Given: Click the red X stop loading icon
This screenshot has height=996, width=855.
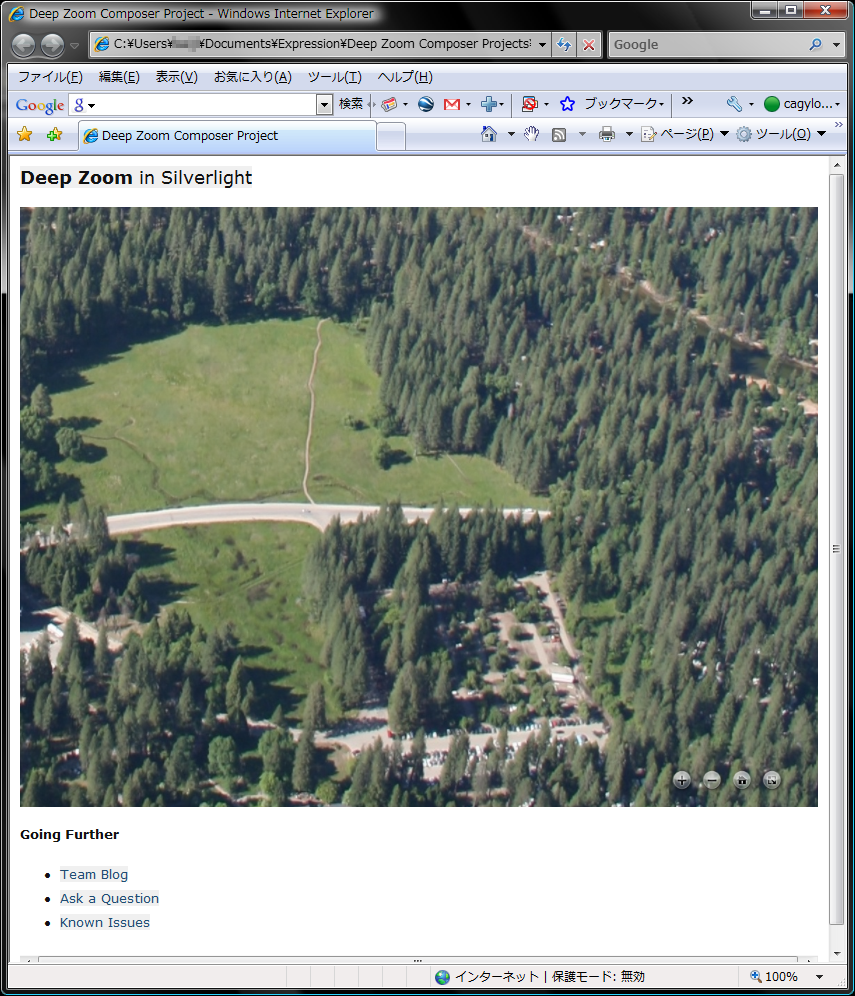Looking at the screenshot, I should pyautogui.click(x=590, y=45).
